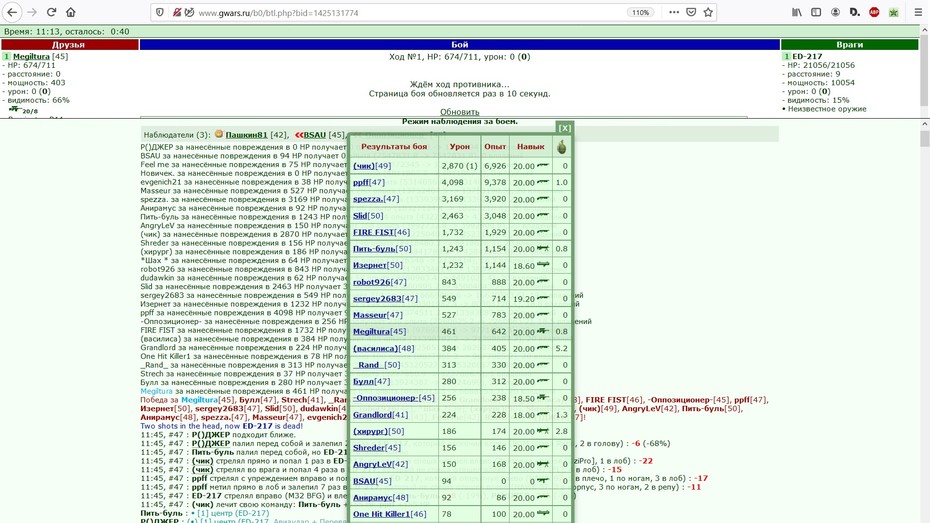This screenshot has height=523, width=930.
Task: Click Megiltura weapon icon in Друзья panel
Action: coord(15,109)
